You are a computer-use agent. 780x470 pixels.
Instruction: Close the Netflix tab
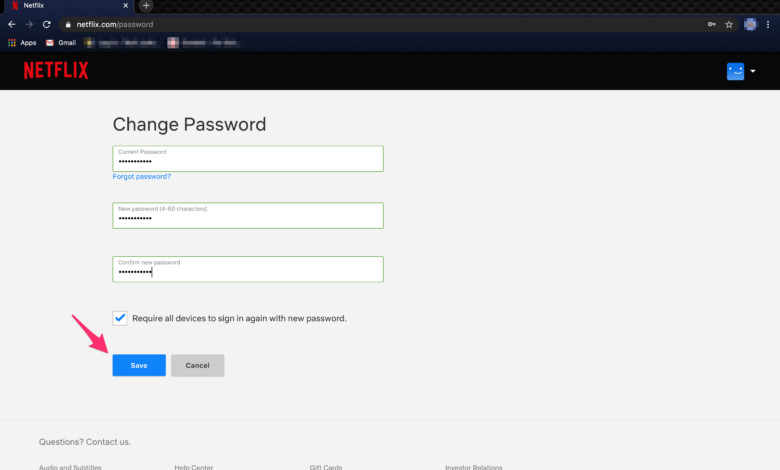click(125, 5)
